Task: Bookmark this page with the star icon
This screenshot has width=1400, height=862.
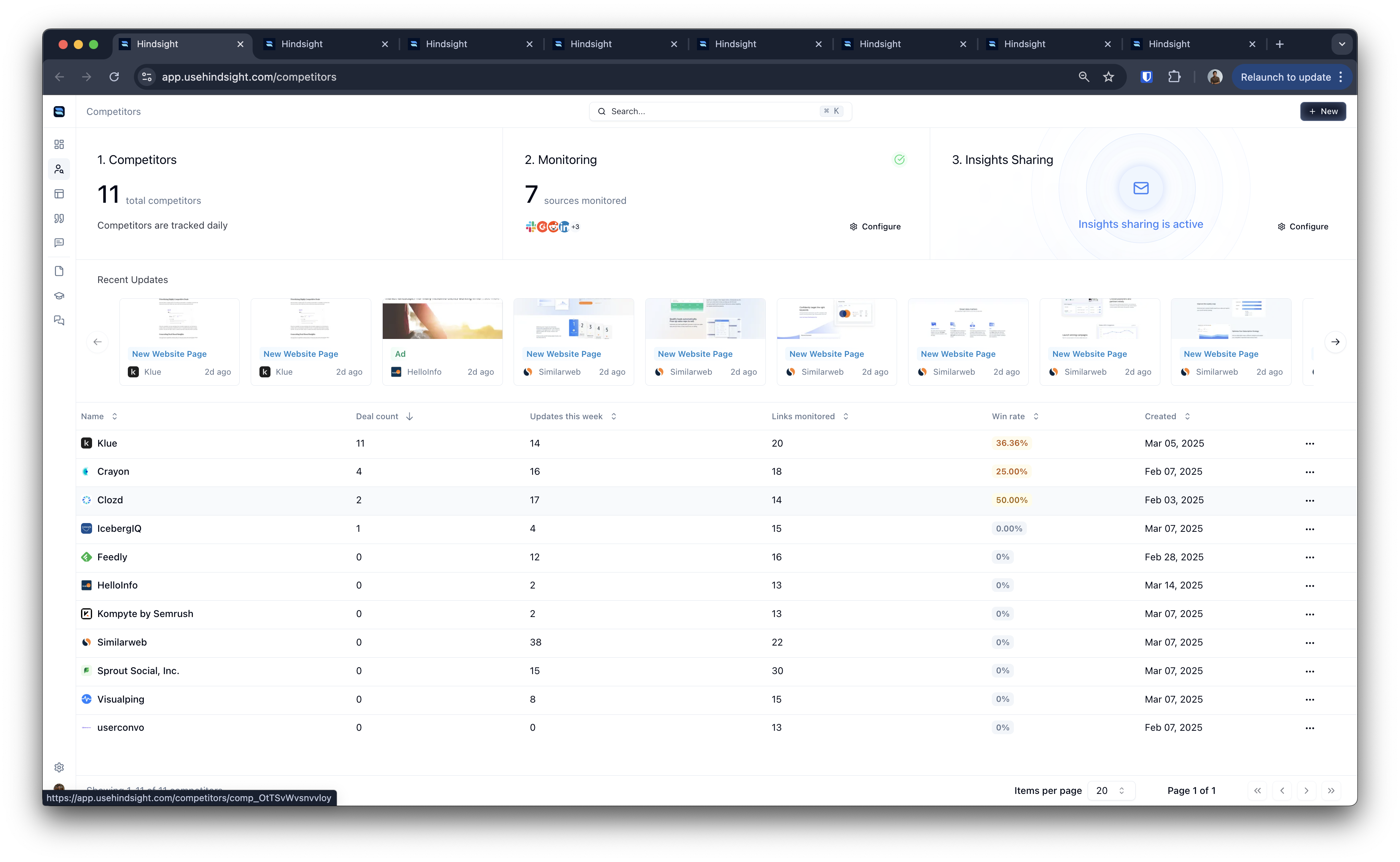Action: click(1108, 77)
